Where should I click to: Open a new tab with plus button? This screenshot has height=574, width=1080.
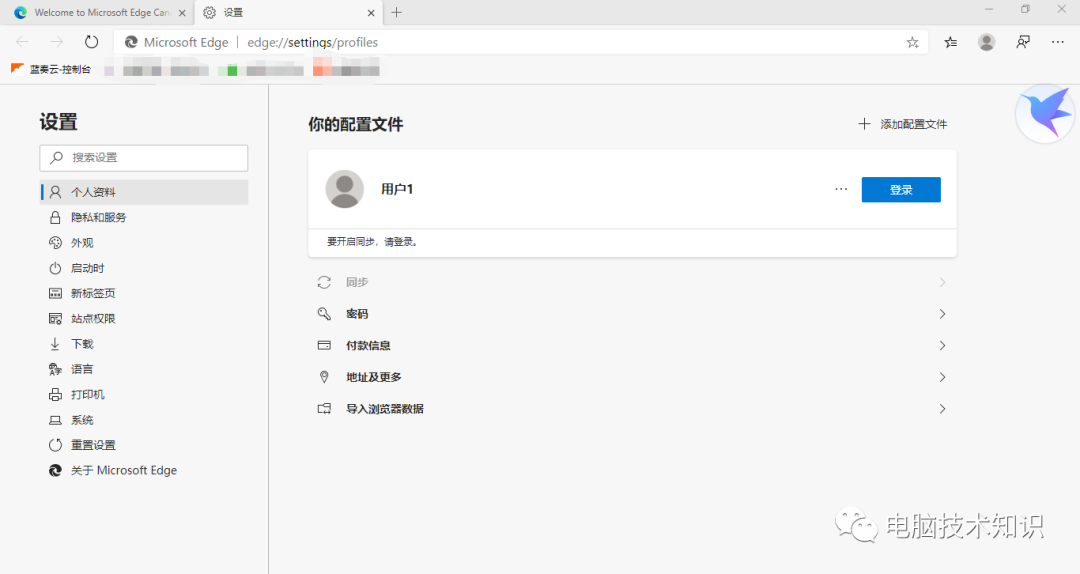coord(396,12)
